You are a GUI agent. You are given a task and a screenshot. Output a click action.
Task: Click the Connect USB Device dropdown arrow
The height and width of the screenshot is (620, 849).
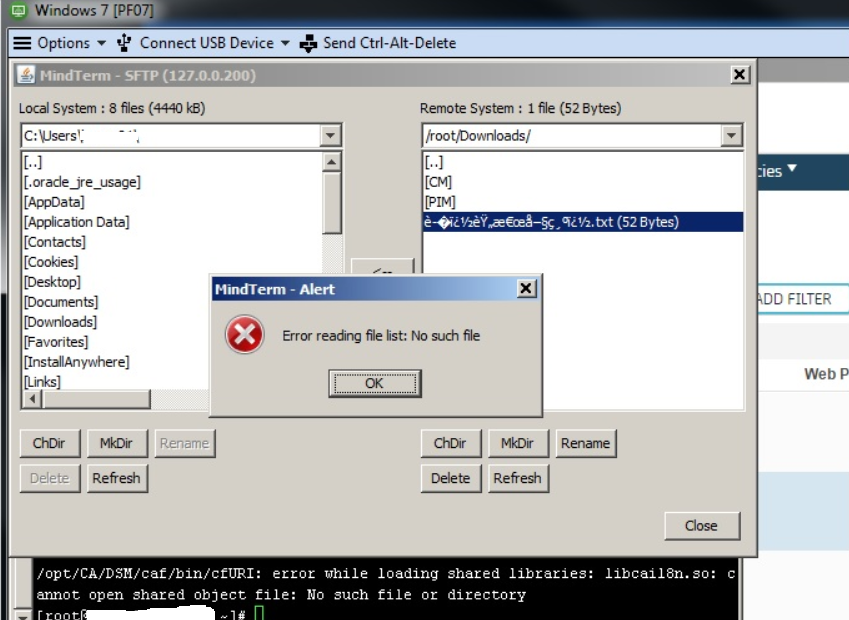[285, 43]
